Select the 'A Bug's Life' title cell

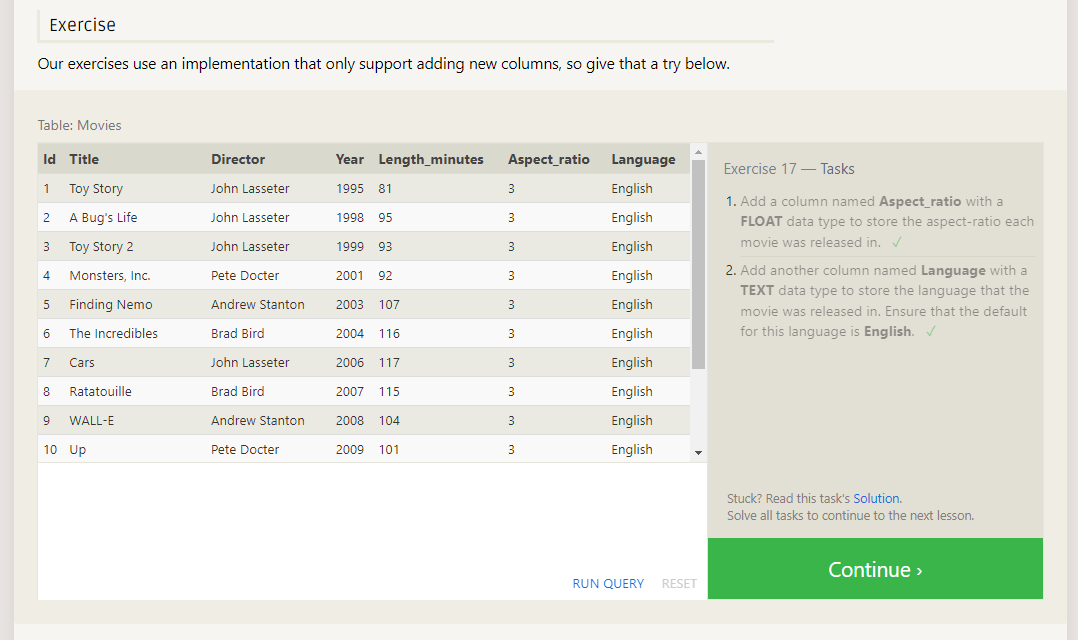pyautogui.click(x=103, y=217)
